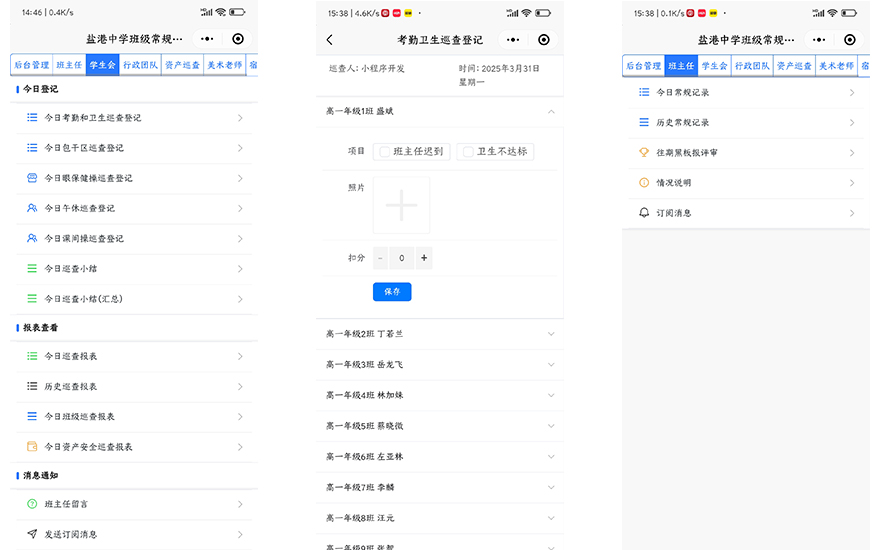Open the 订阅消息 entry

click(746, 213)
